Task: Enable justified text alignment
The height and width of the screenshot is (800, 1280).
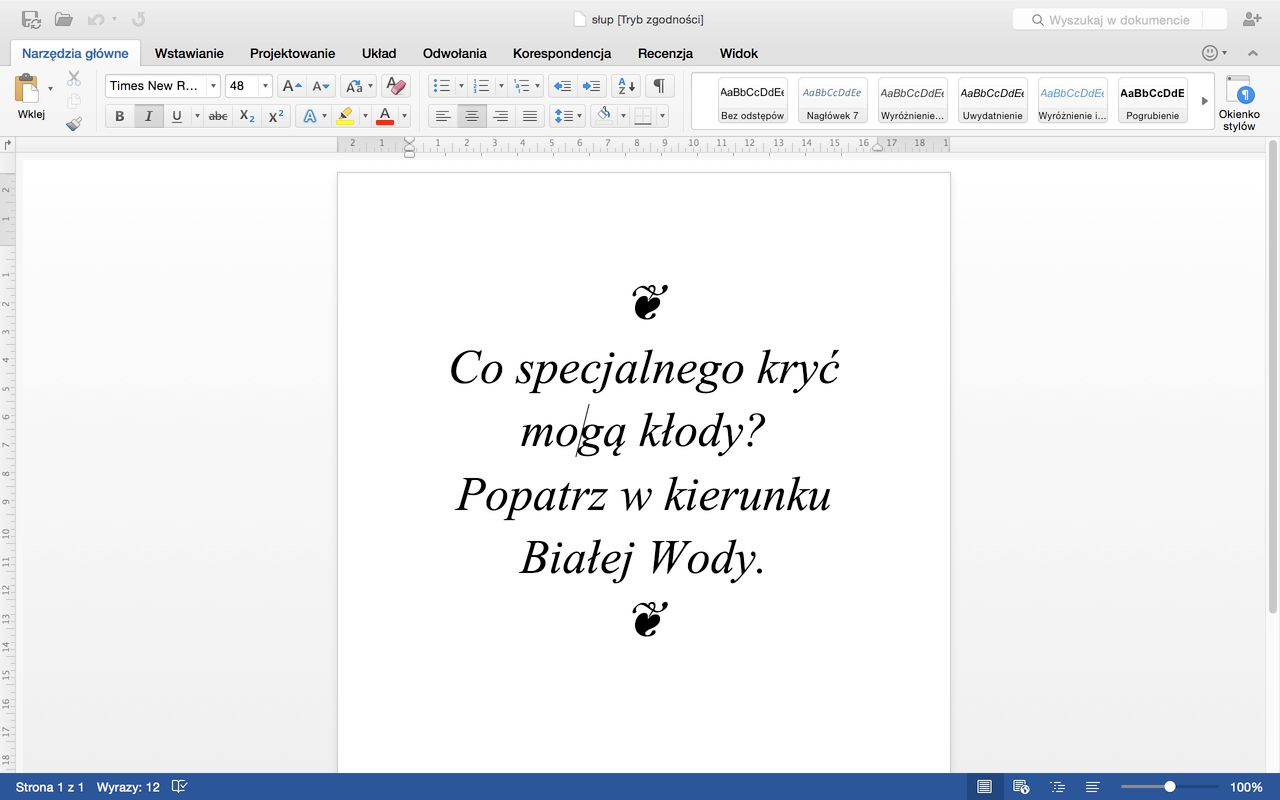Action: pos(530,116)
